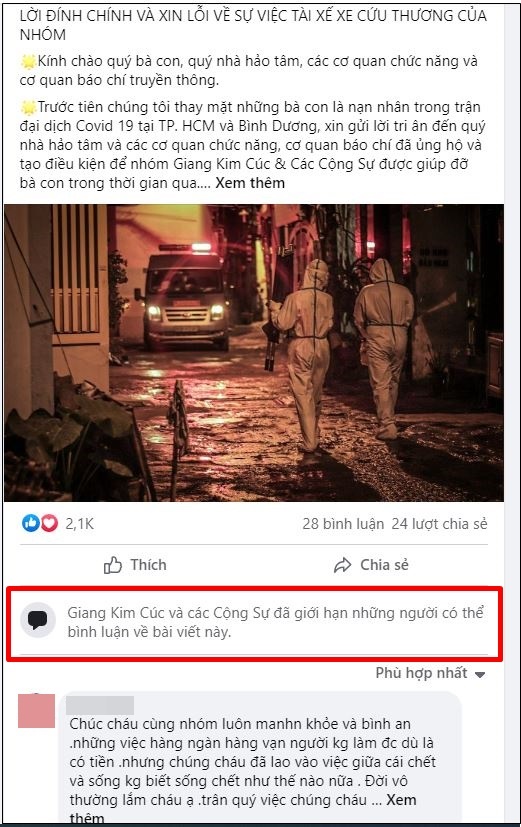521x827 pixels.
Task: Click the blurred commenter name
Action: [100, 705]
